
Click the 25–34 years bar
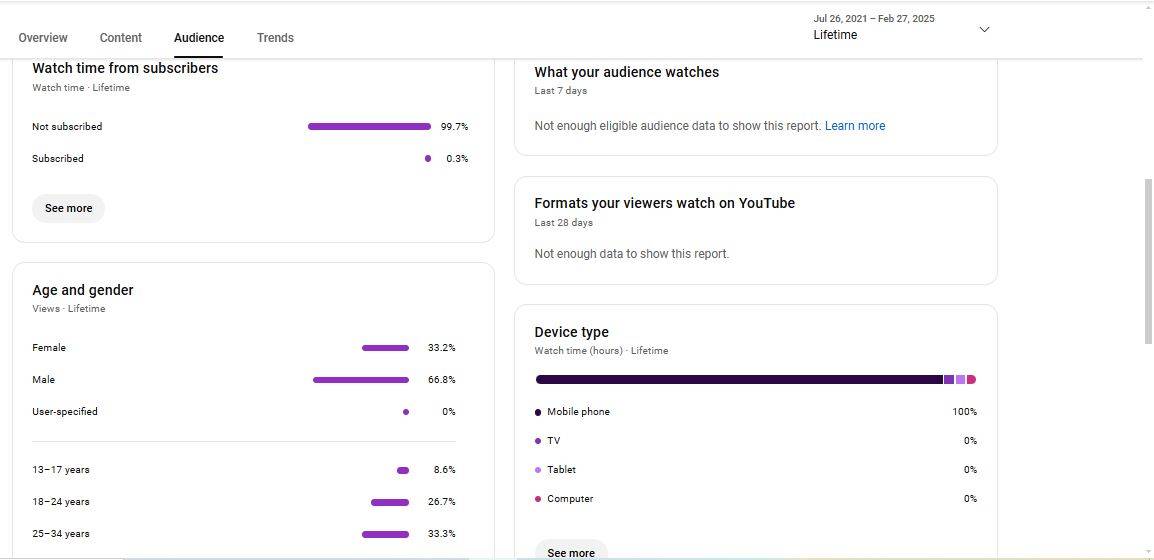(x=385, y=534)
